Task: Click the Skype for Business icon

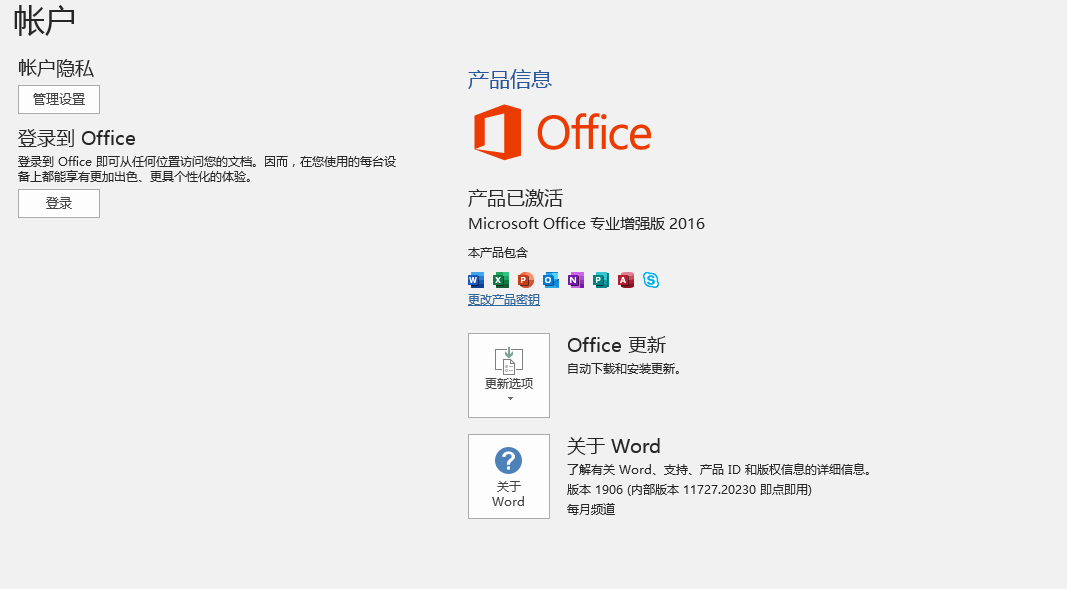Action: click(x=651, y=280)
